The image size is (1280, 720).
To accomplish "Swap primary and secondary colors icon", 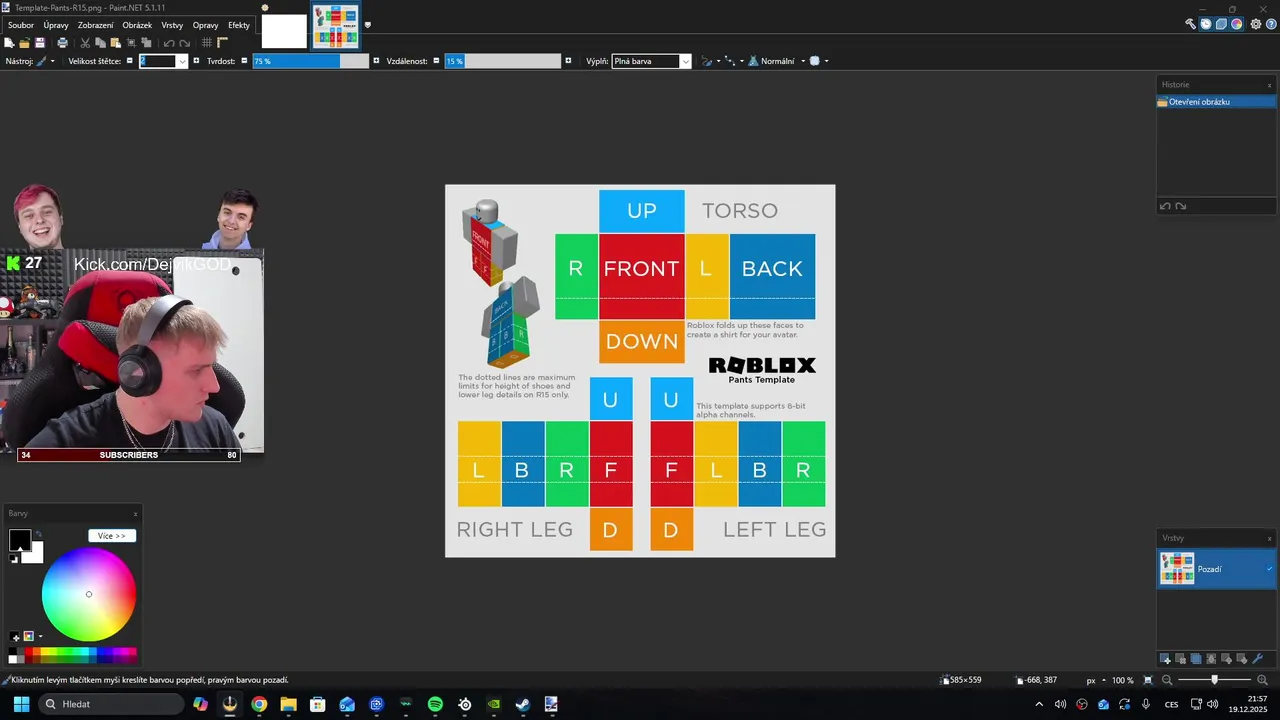I will pos(38,535).
